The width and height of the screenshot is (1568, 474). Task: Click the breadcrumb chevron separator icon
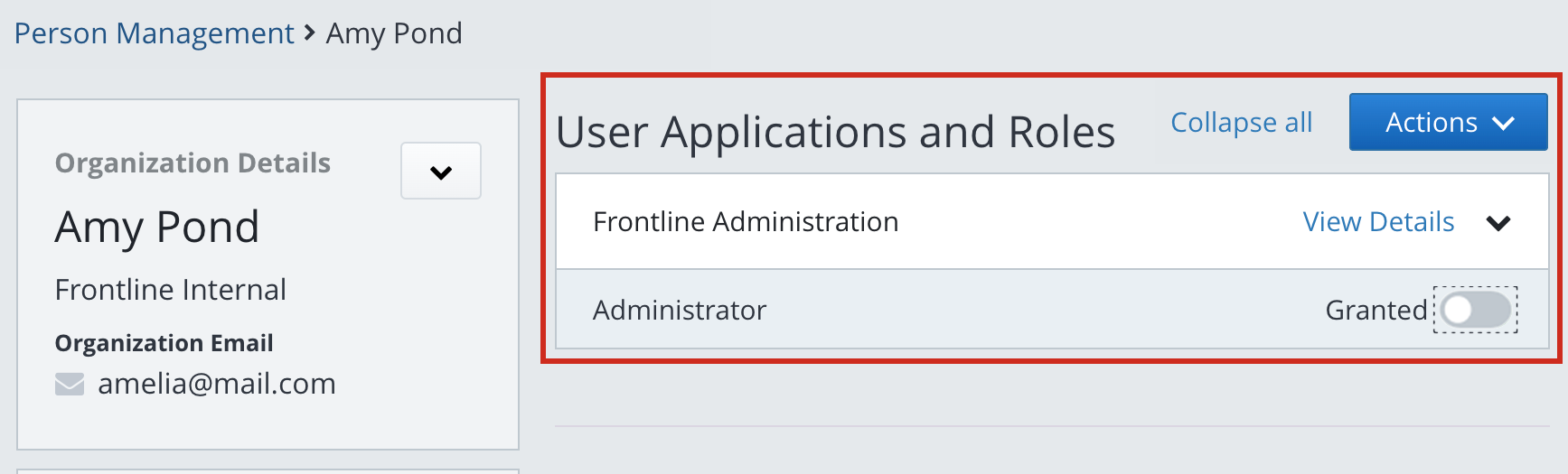pyautogui.click(x=310, y=33)
